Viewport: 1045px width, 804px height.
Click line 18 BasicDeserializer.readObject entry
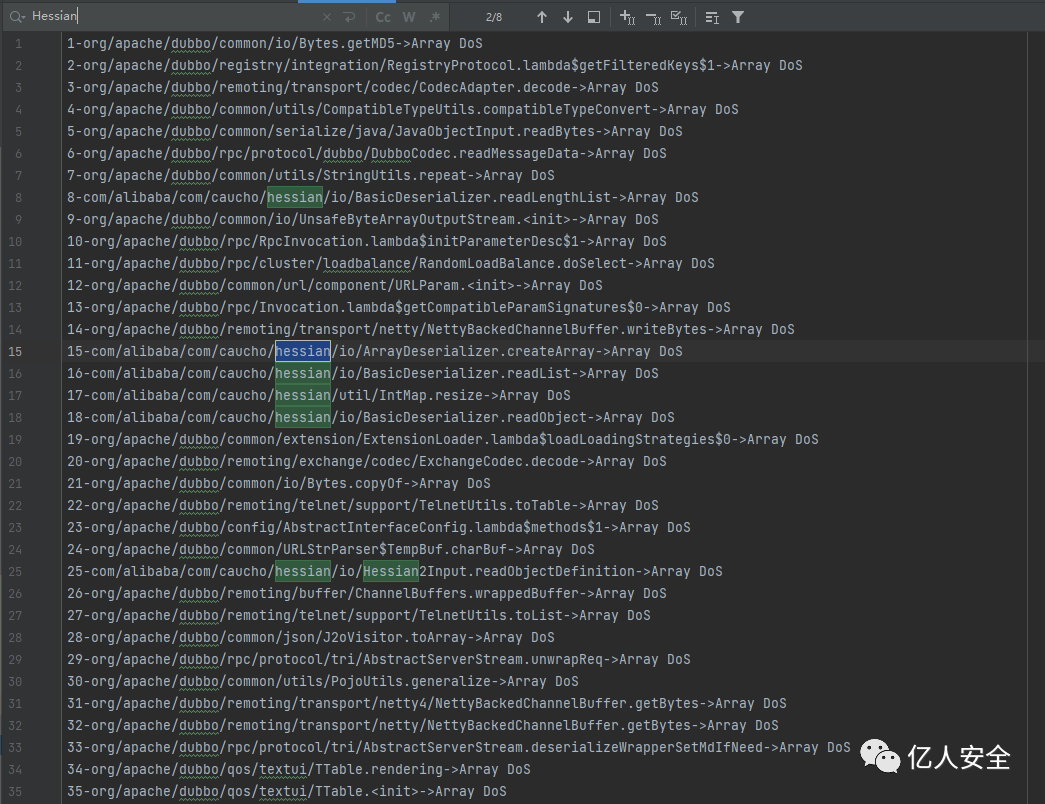371,417
